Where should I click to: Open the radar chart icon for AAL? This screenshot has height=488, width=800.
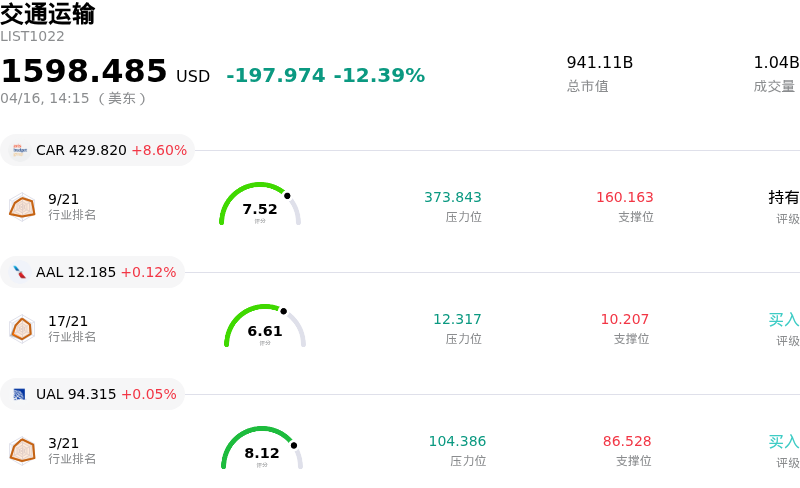(x=22, y=328)
